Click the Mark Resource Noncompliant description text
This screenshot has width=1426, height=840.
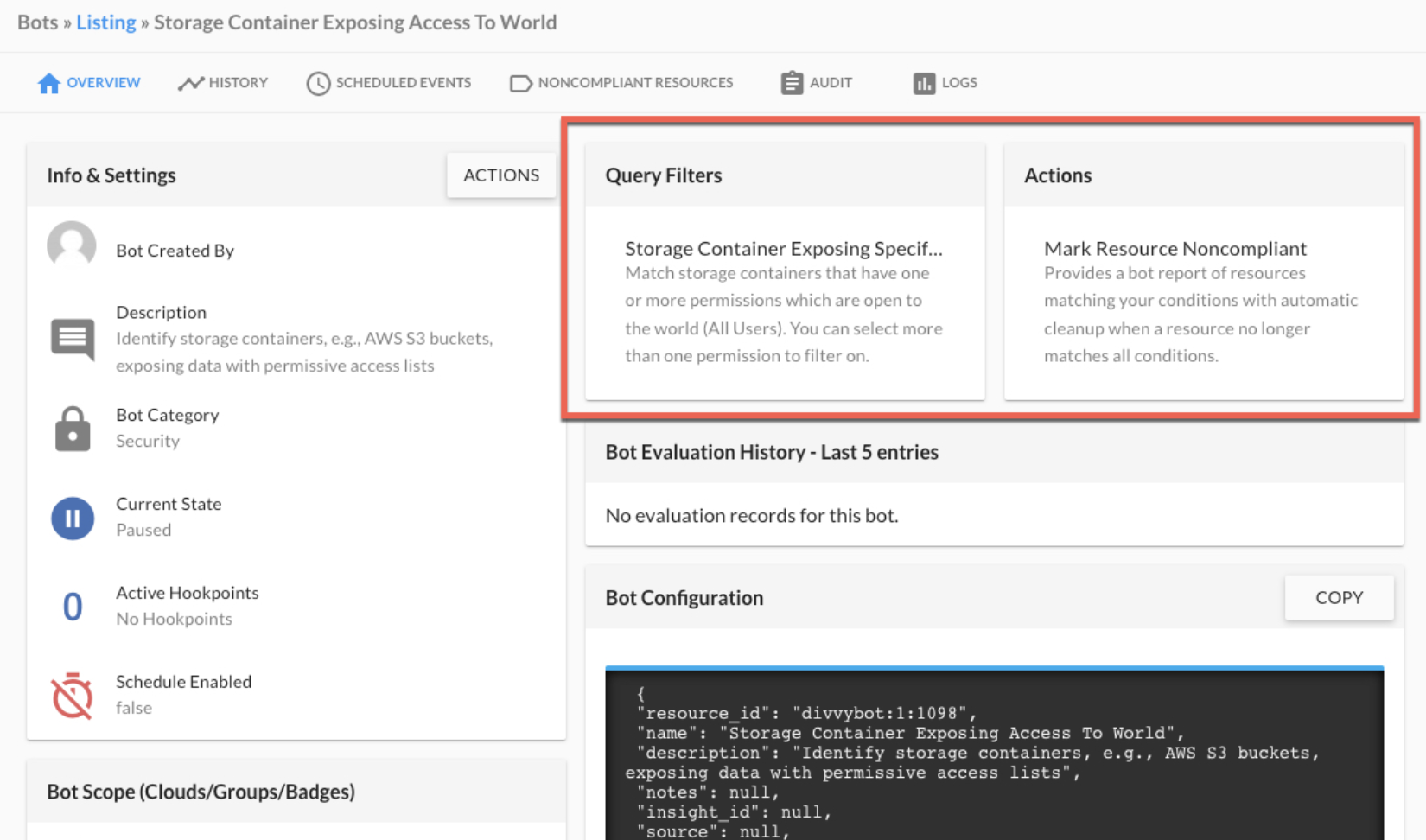point(1201,315)
